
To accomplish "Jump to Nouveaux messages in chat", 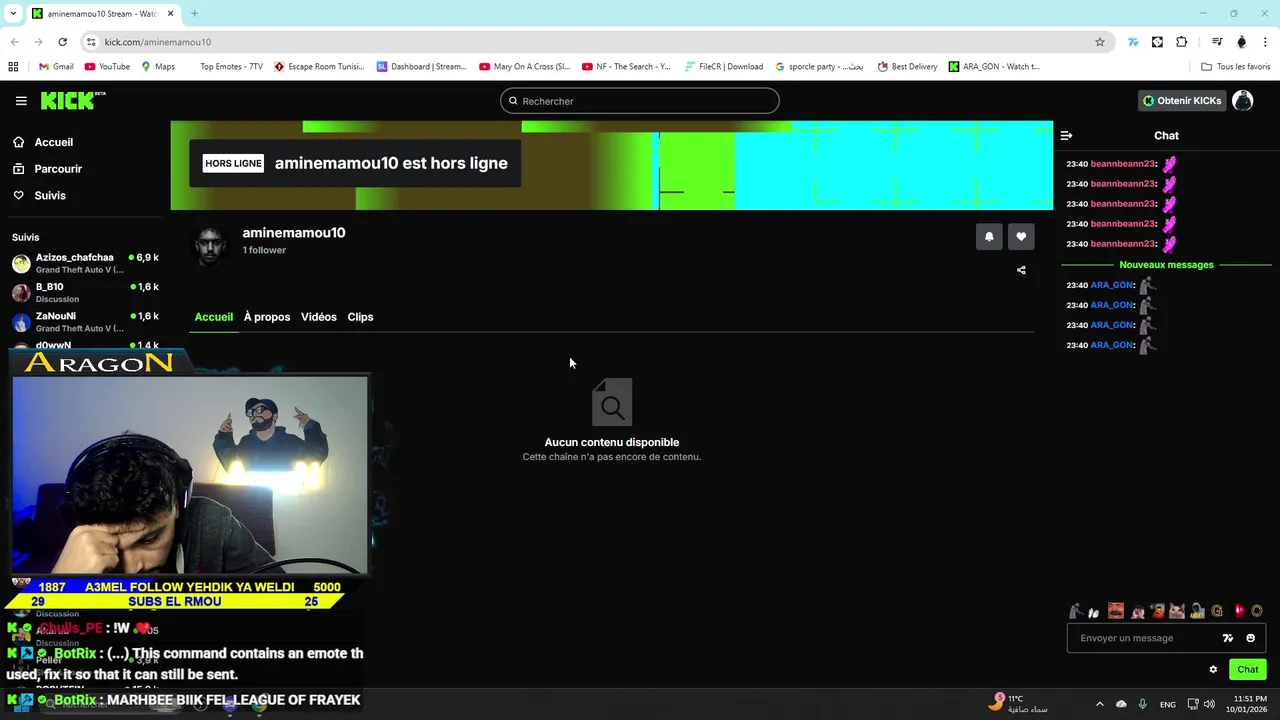I will [x=1166, y=265].
